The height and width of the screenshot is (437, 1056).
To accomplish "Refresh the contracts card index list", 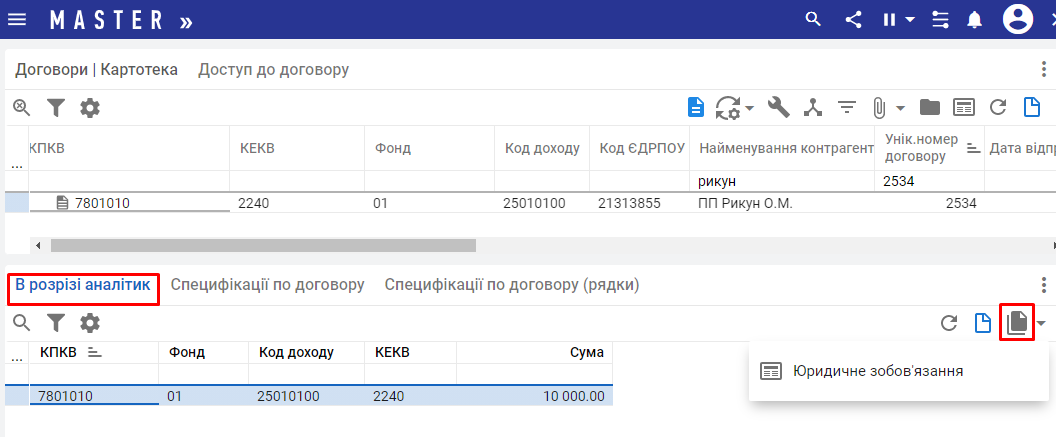I will point(997,107).
